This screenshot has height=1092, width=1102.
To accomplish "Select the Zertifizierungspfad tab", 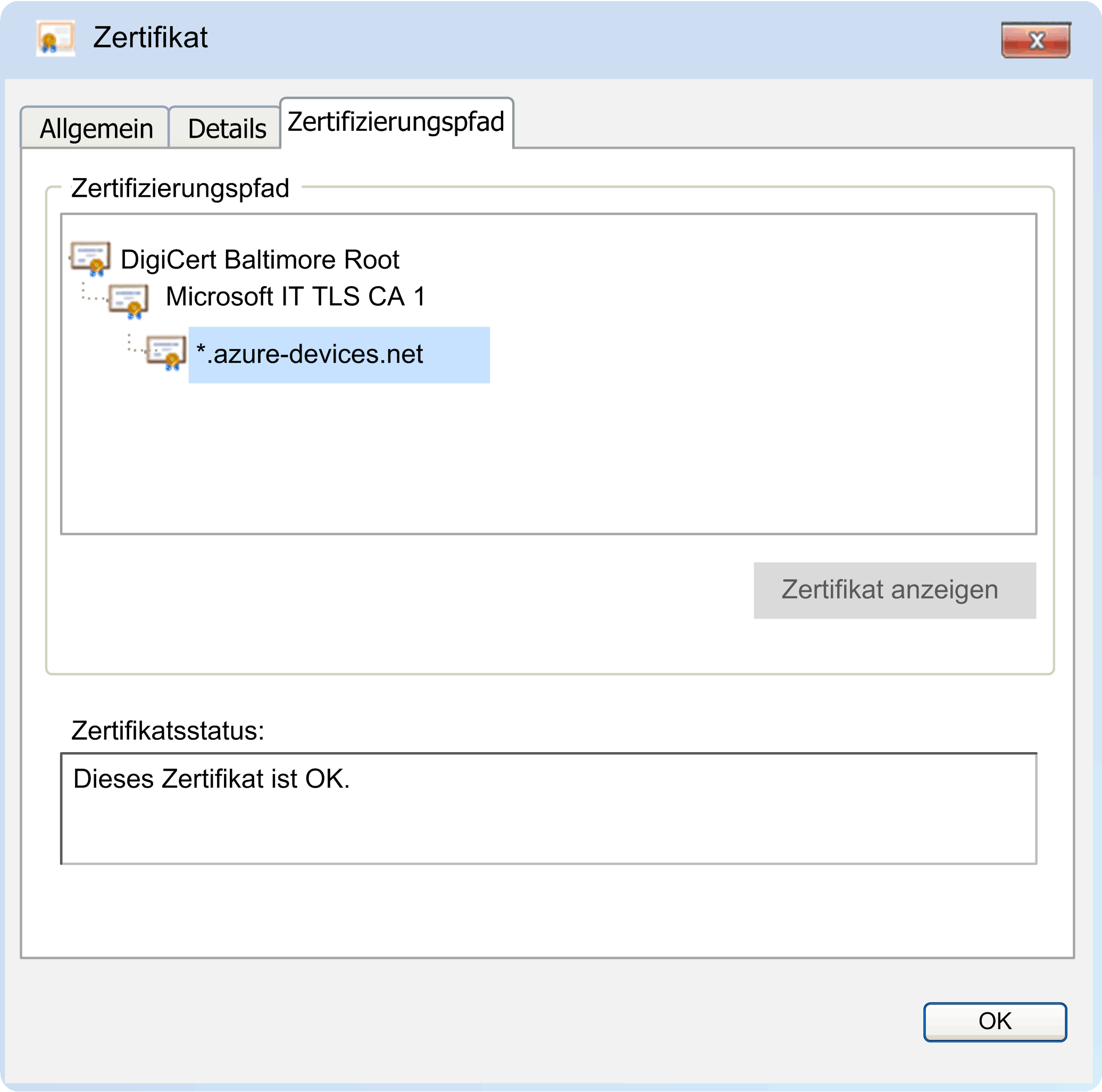I will pos(396,122).
